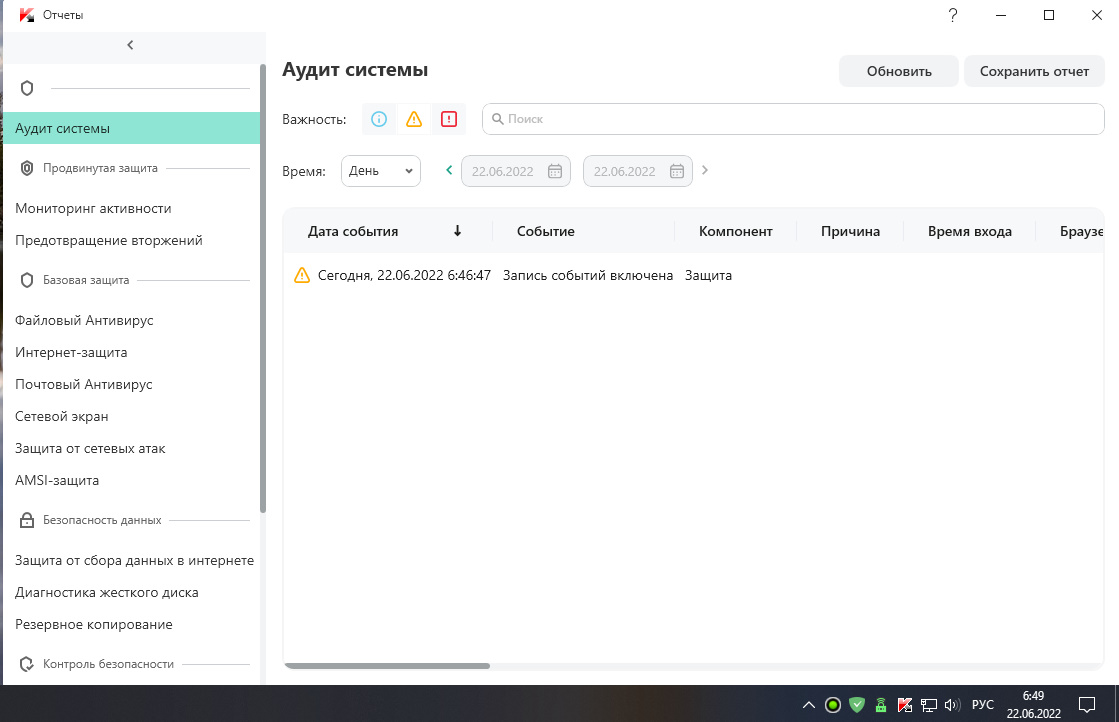Viewport: 1119px width, 722px height.
Task: Open Защита от сбора данных в интернете
Action: tap(135, 561)
